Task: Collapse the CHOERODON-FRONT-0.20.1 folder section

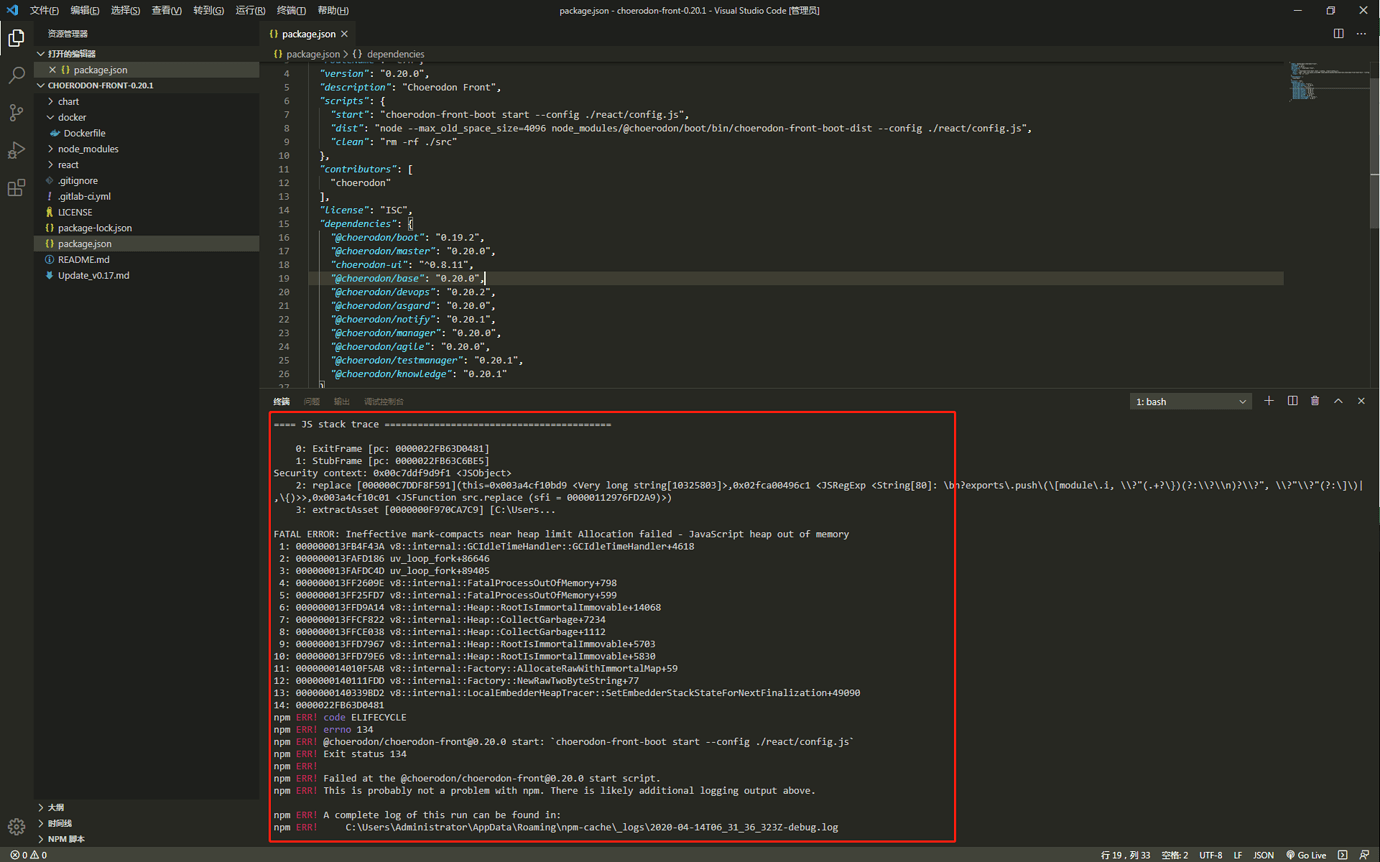Action: pos(147,86)
